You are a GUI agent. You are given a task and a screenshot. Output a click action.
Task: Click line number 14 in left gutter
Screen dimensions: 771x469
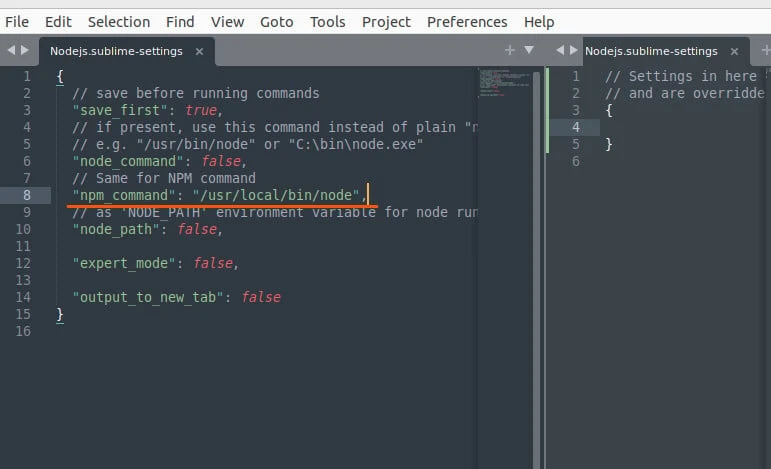pyautogui.click(x=26, y=297)
